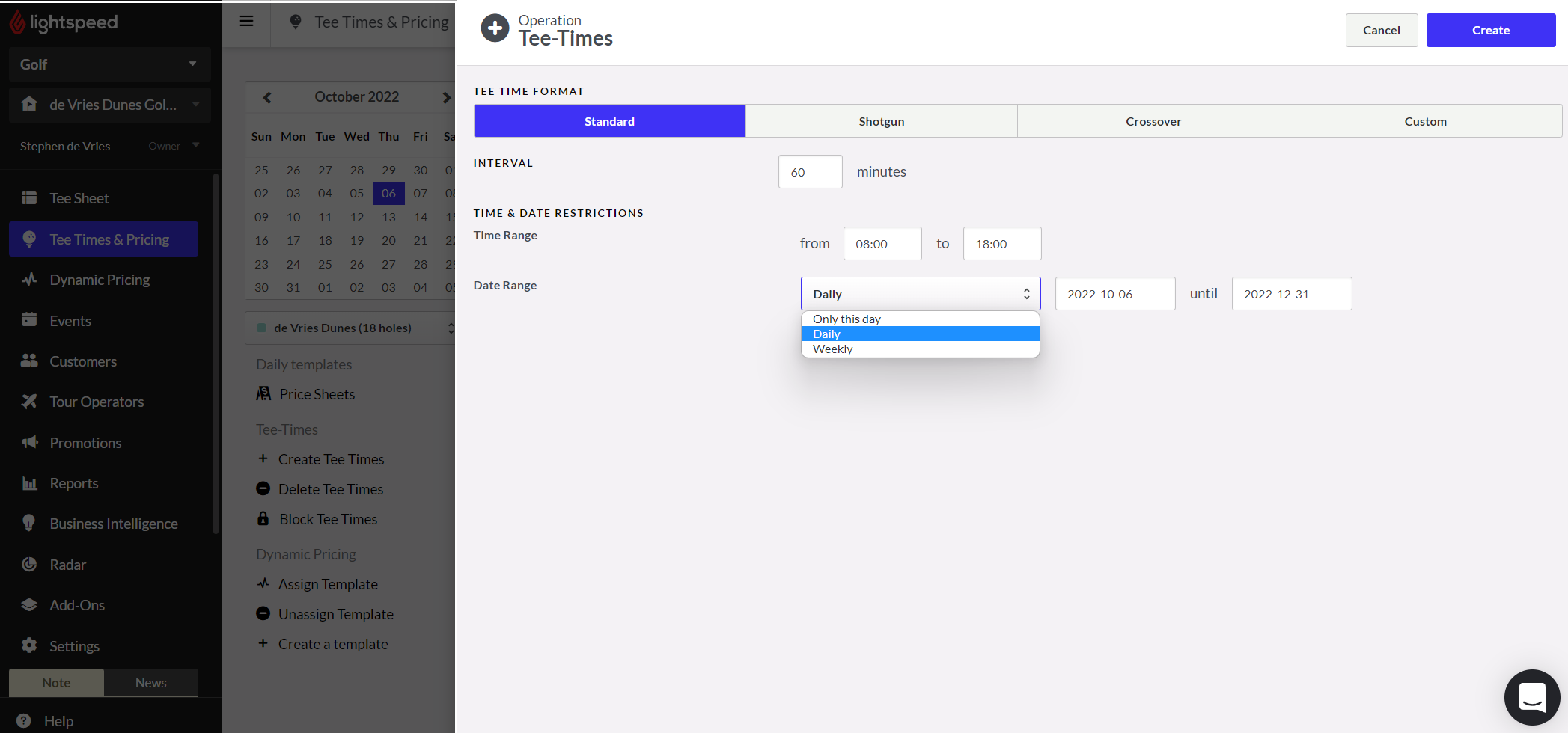Click the Create button

click(1491, 30)
